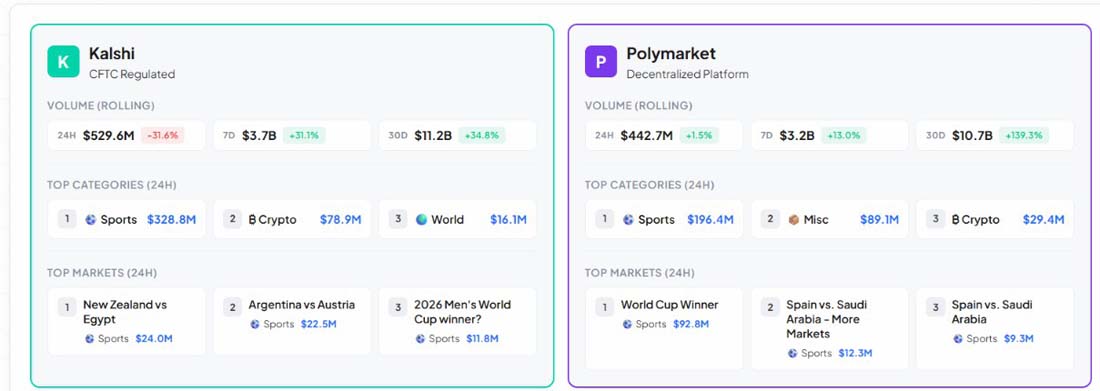Image resolution: width=1100 pixels, height=391 pixels.
Task: Open the Argentina vs Austria market
Action: [x=293, y=322]
